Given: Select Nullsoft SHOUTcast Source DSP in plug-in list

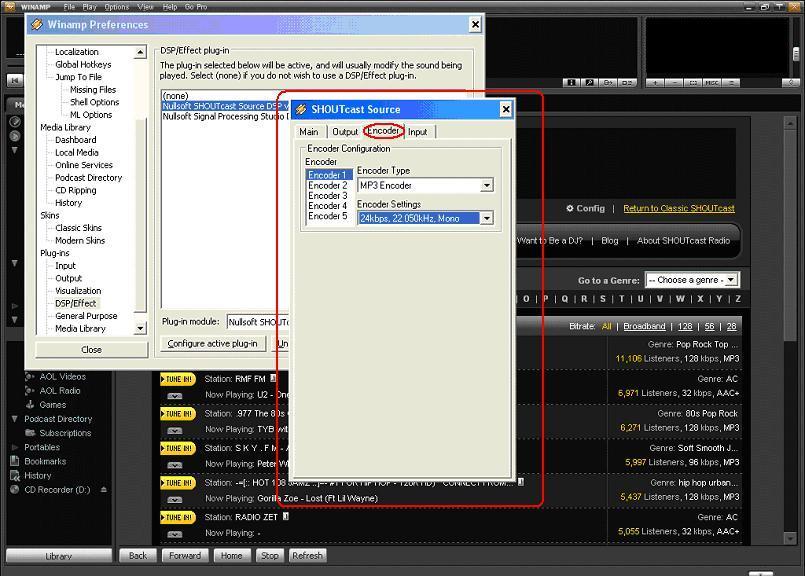Looking at the screenshot, I should (x=225, y=106).
